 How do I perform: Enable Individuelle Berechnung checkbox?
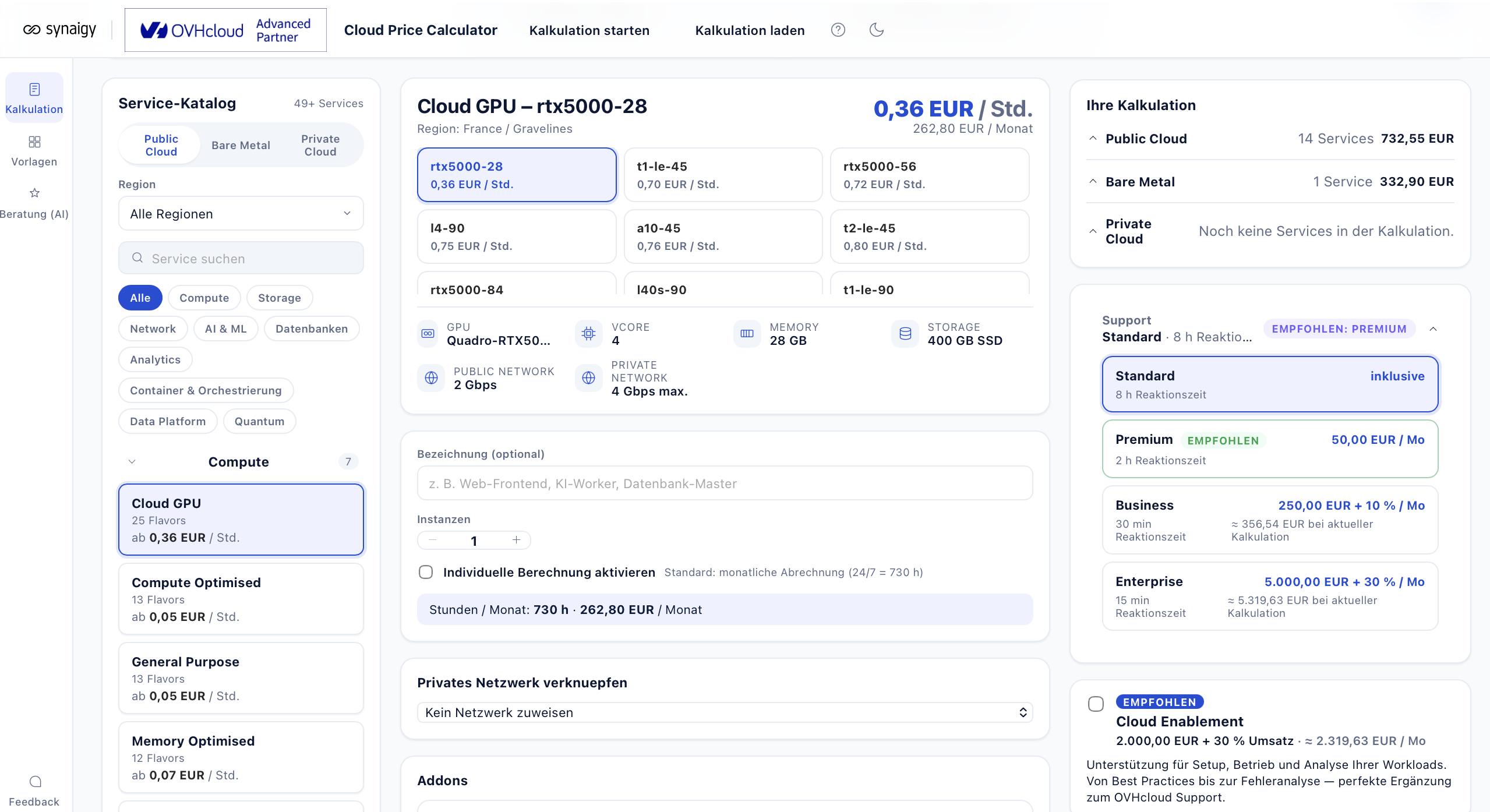[x=426, y=572]
